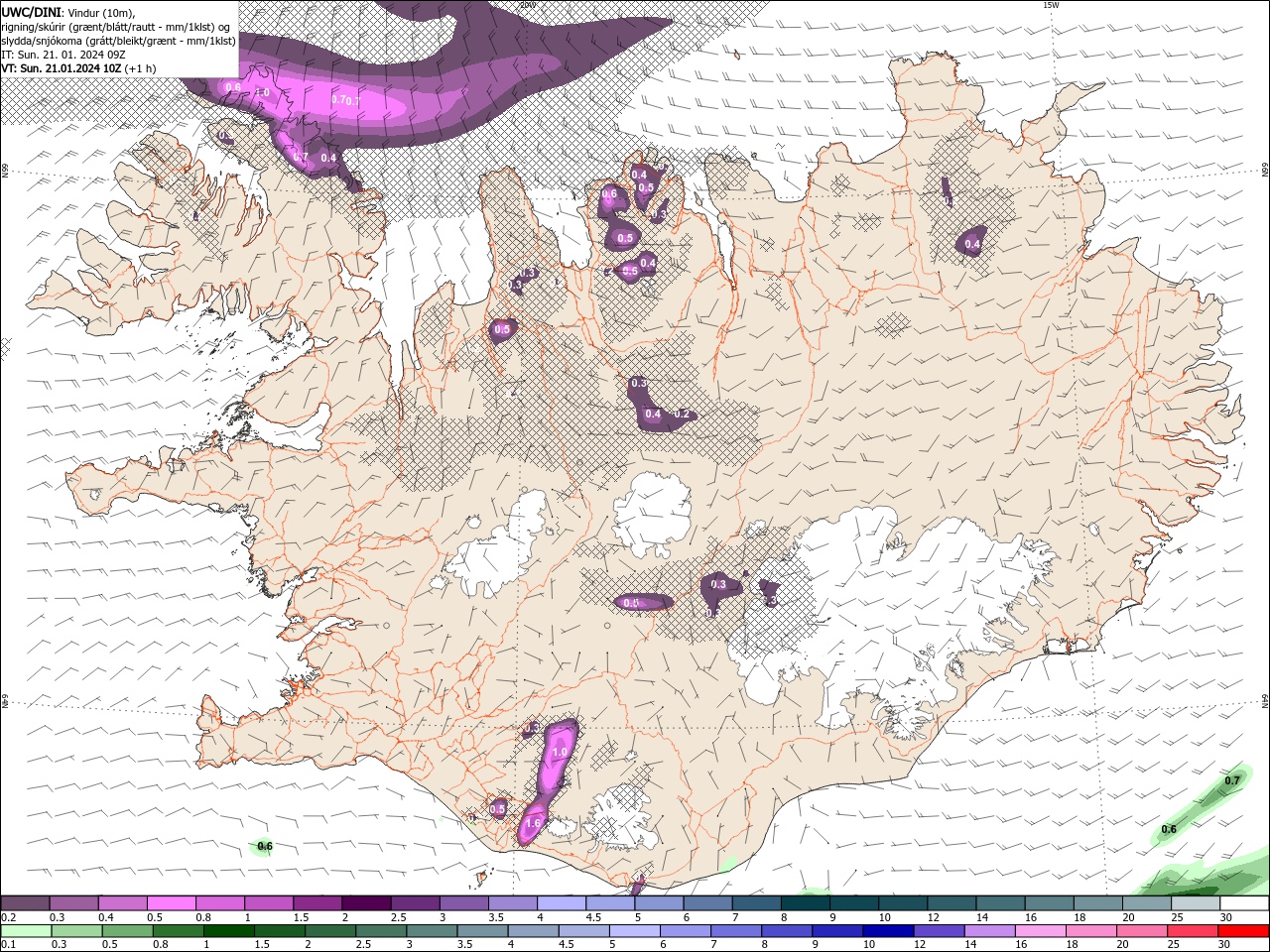1270x952 pixels.
Task: Click the '15W' longitude label at the top edge
Action: (x=1051, y=5)
